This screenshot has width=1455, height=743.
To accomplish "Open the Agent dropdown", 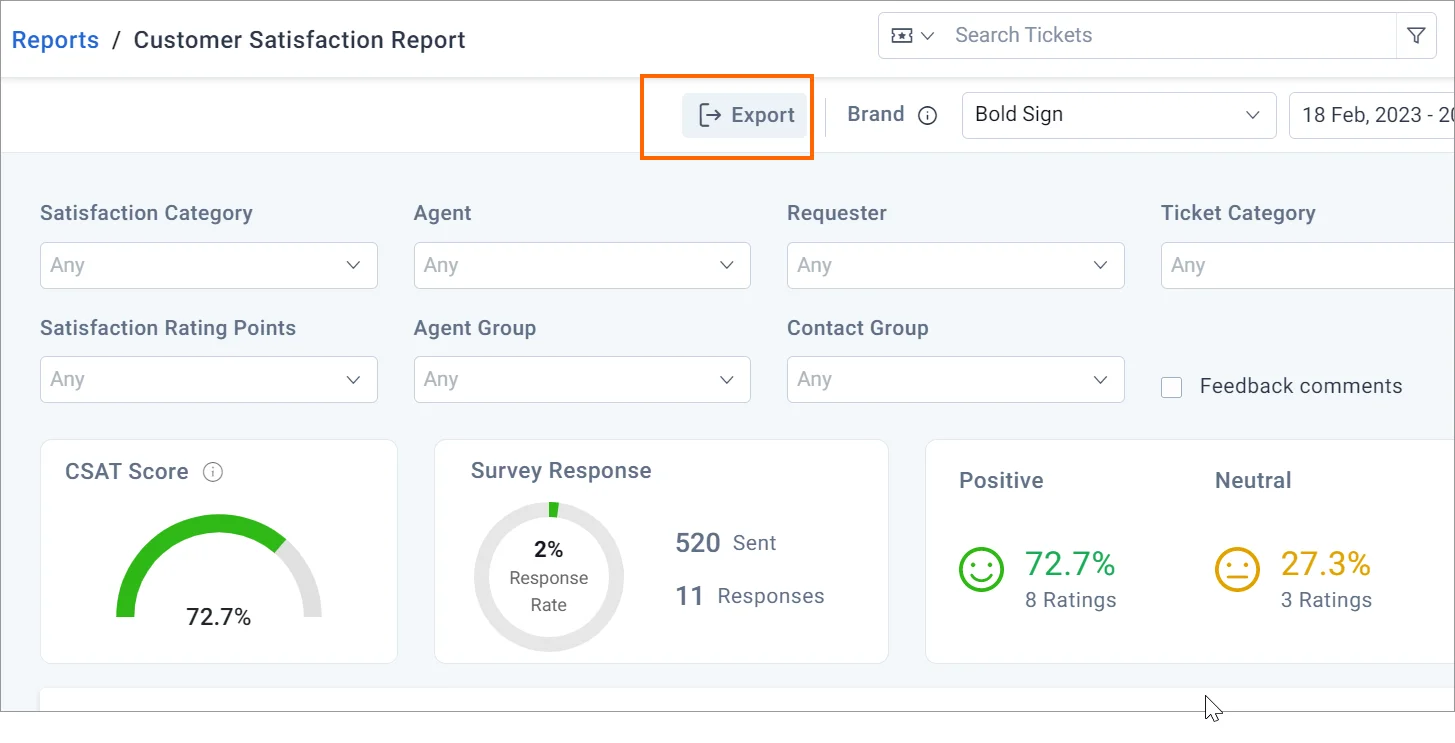I will (x=582, y=265).
